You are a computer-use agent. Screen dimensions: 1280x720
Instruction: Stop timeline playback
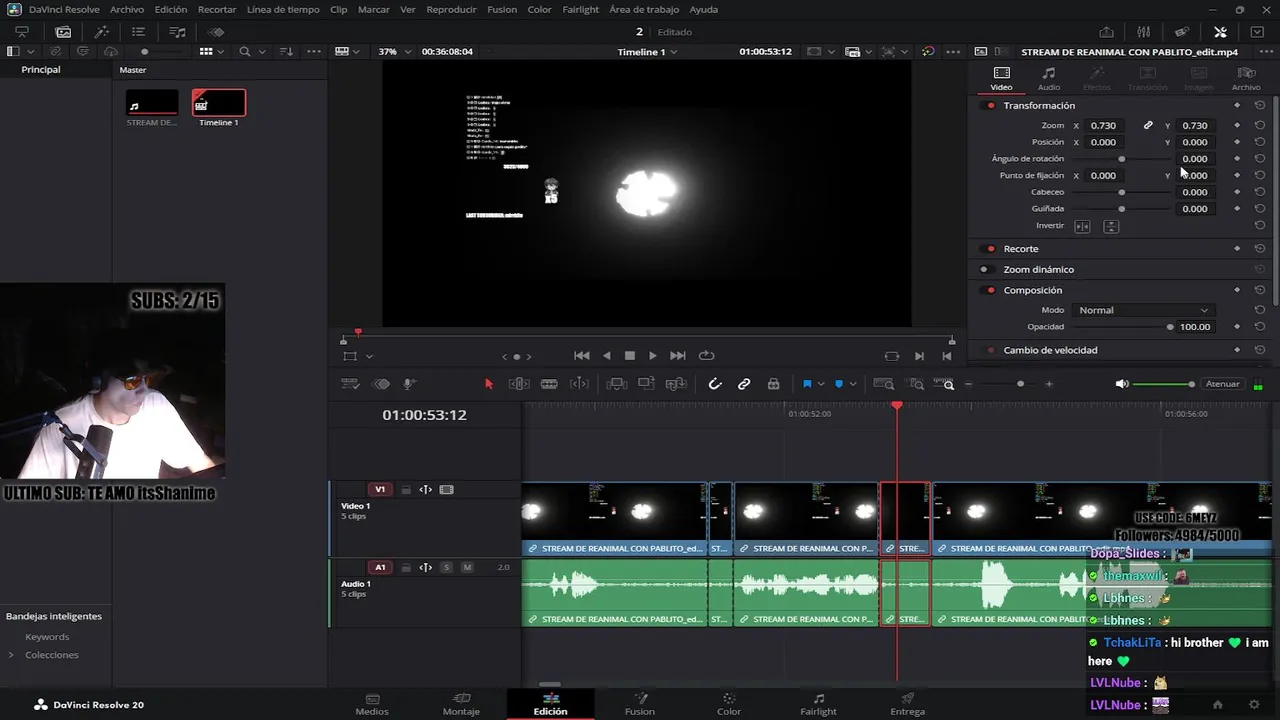pyautogui.click(x=630, y=356)
